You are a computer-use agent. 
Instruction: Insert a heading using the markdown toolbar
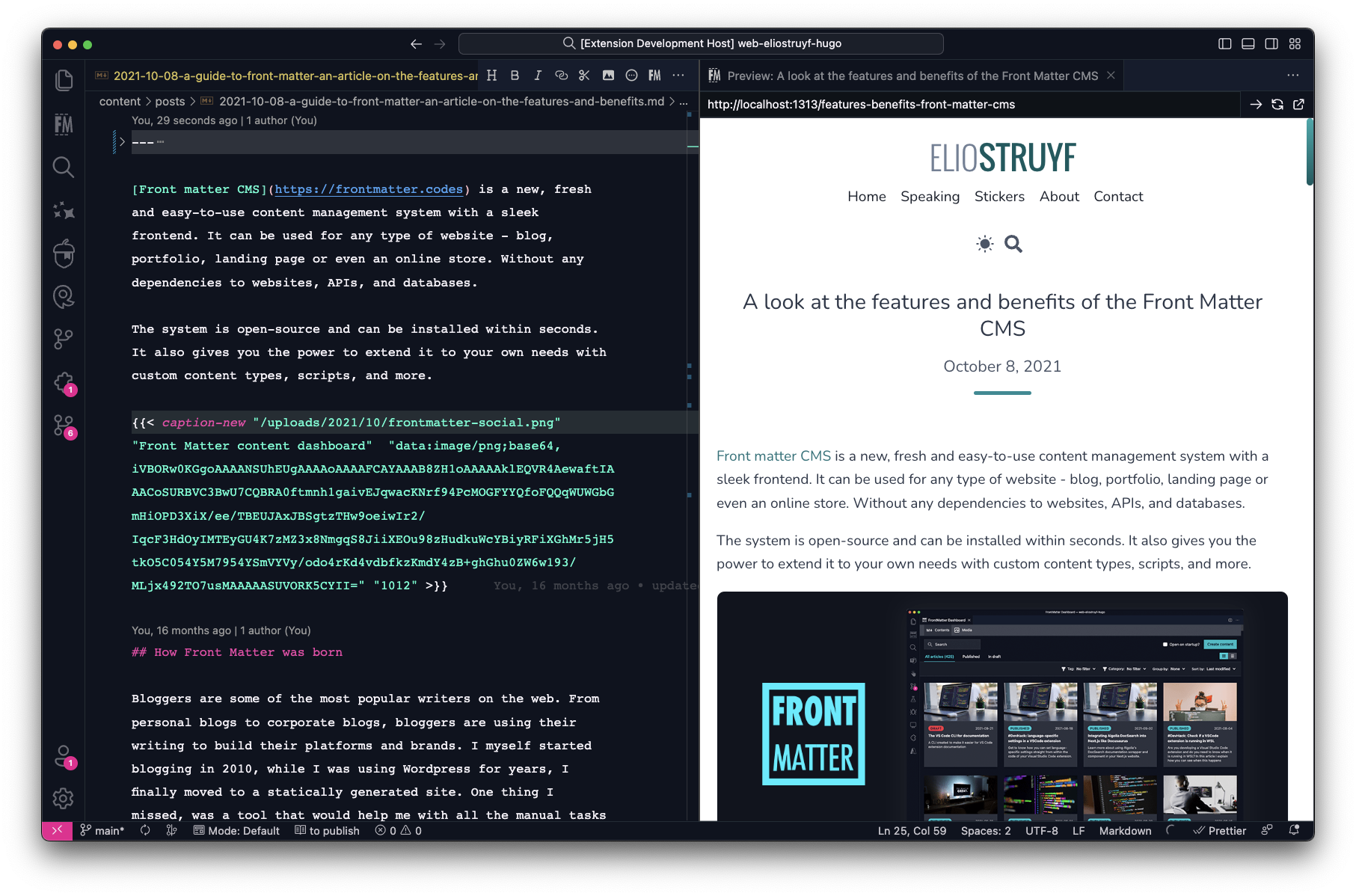pos(492,75)
